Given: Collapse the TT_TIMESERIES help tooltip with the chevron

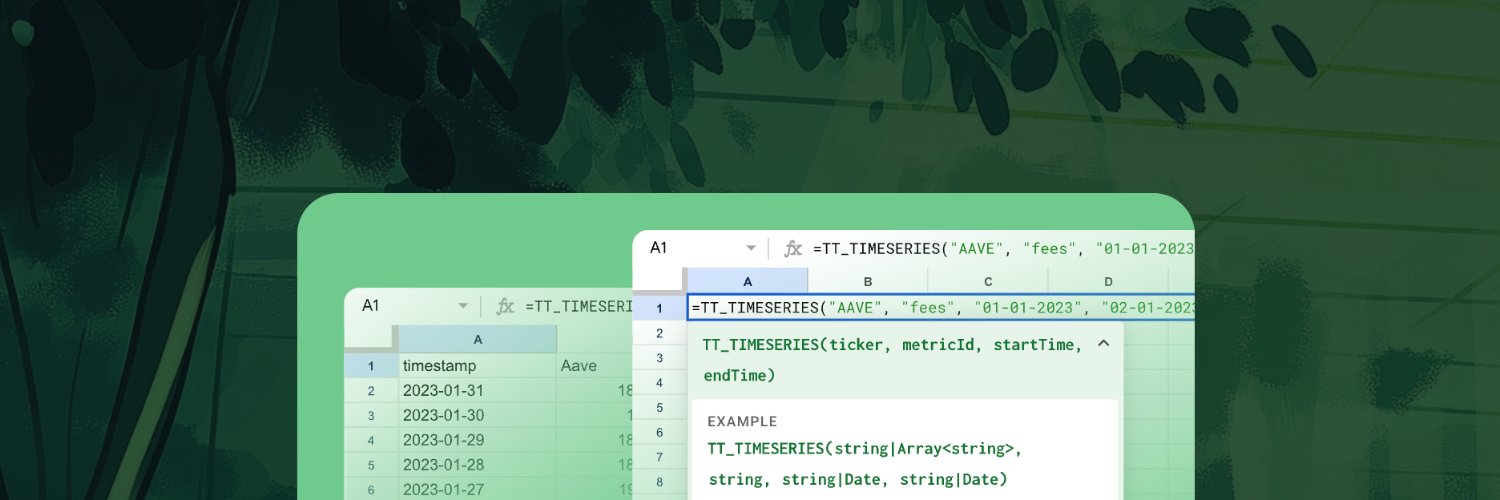Looking at the screenshot, I should click(1104, 344).
